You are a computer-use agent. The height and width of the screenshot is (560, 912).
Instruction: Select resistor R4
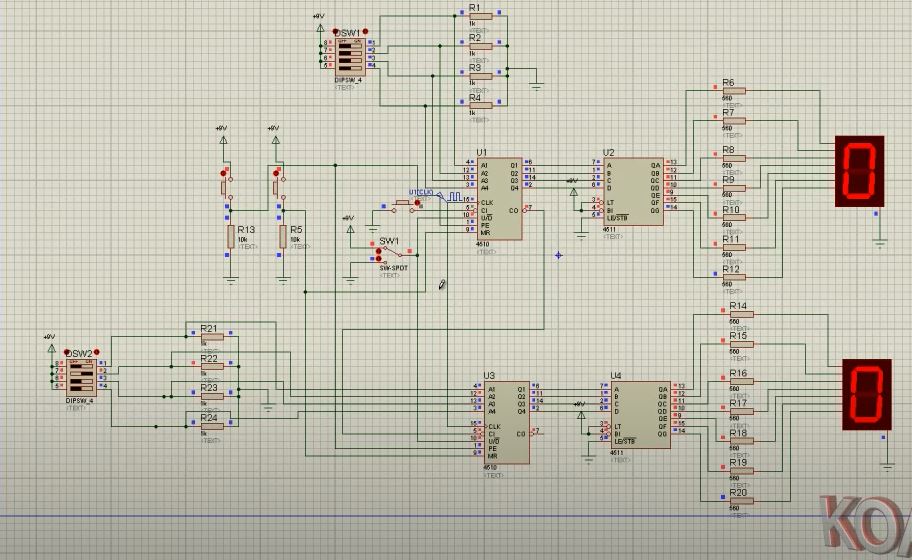480,106
